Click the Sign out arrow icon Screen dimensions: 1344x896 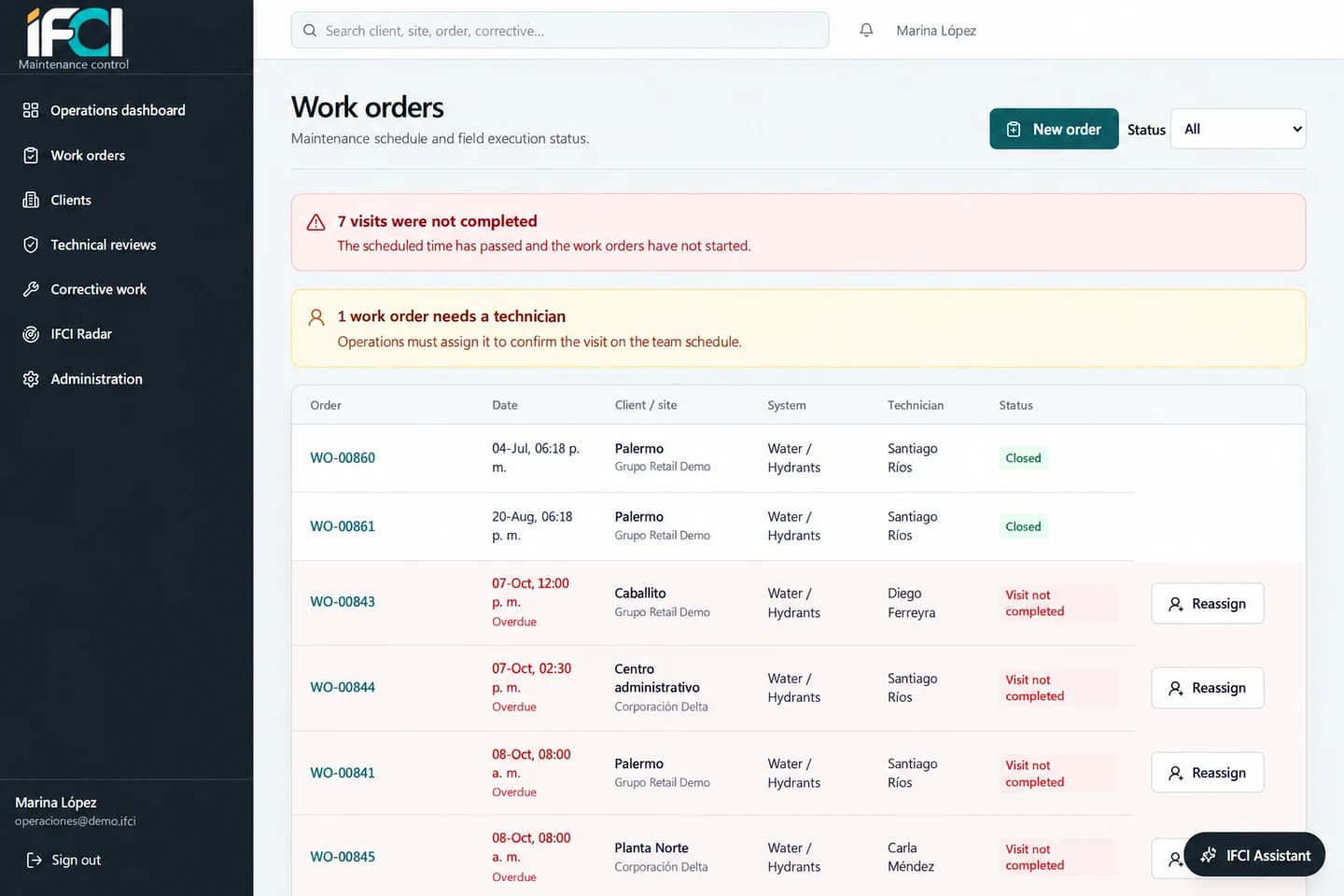pos(35,860)
